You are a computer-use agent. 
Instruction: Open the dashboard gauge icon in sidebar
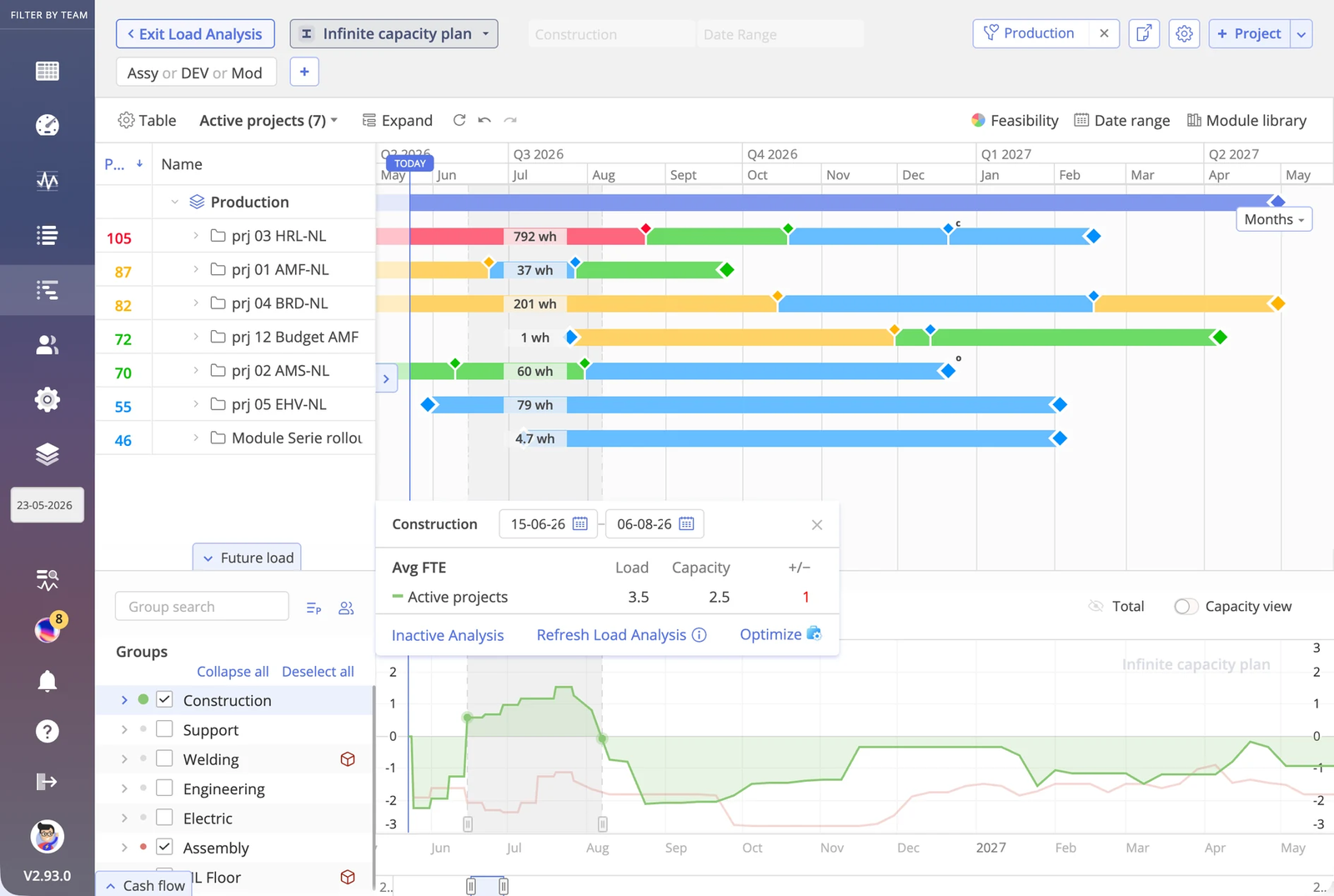pos(48,125)
